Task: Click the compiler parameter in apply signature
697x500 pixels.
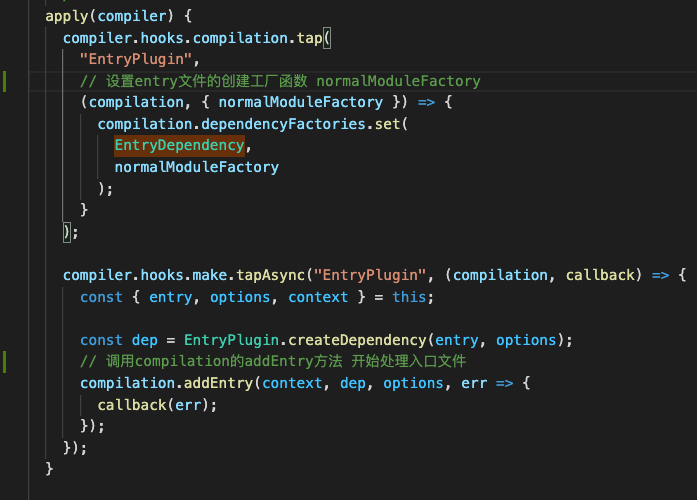Action: (x=132, y=17)
